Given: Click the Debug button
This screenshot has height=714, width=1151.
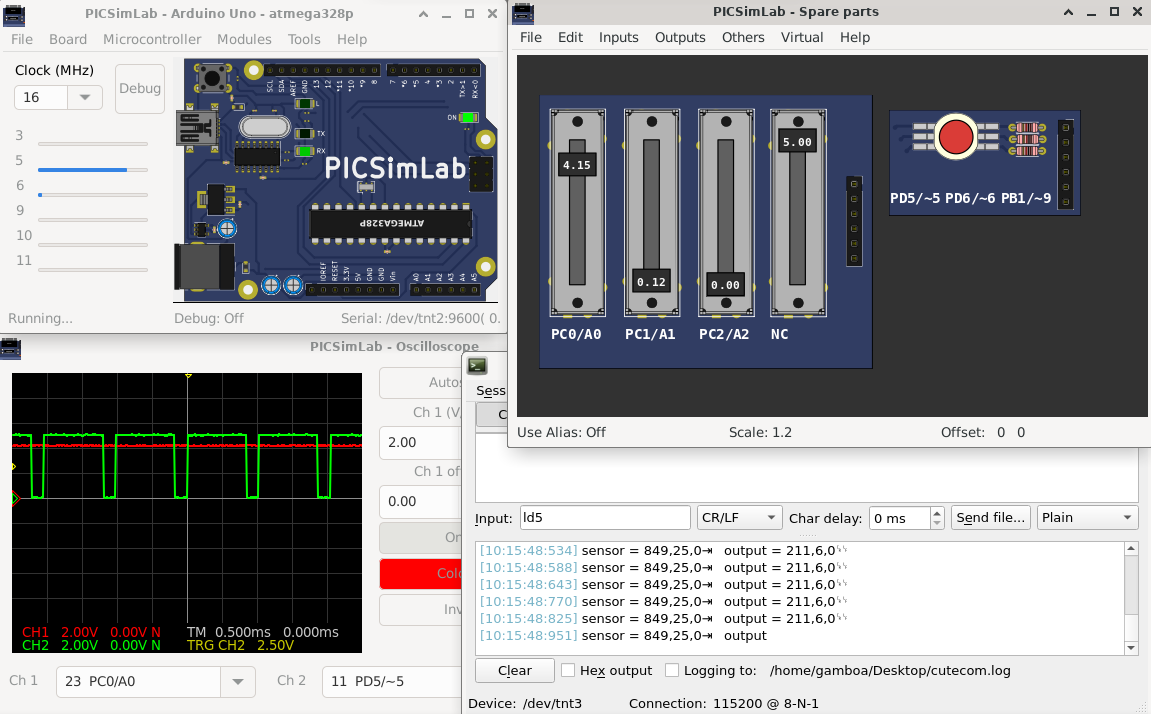Looking at the screenshot, I should click(x=139, y=88).
